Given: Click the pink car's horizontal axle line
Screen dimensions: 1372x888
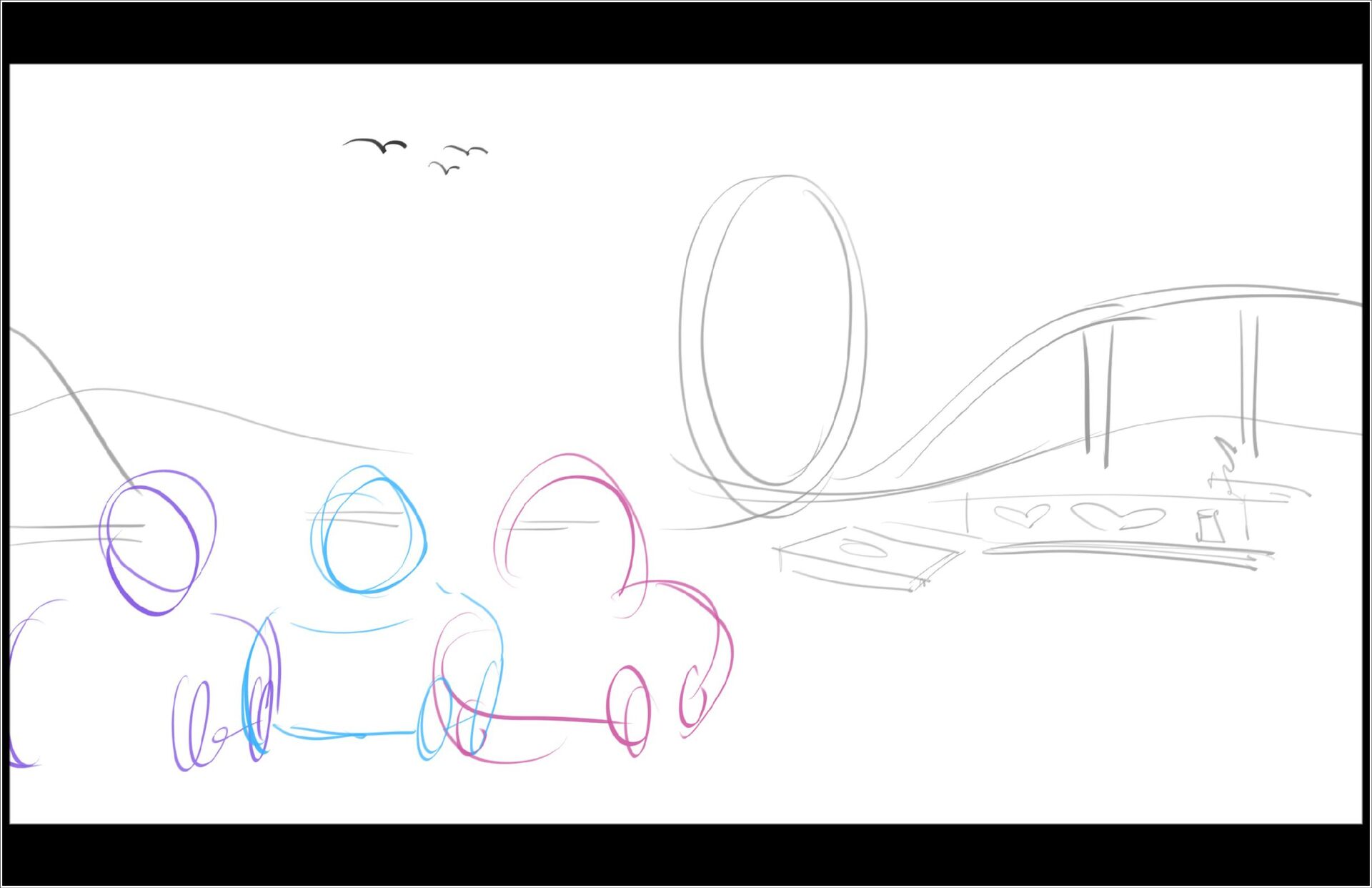Looking at the screenshot, I should [x=547, y=718].
